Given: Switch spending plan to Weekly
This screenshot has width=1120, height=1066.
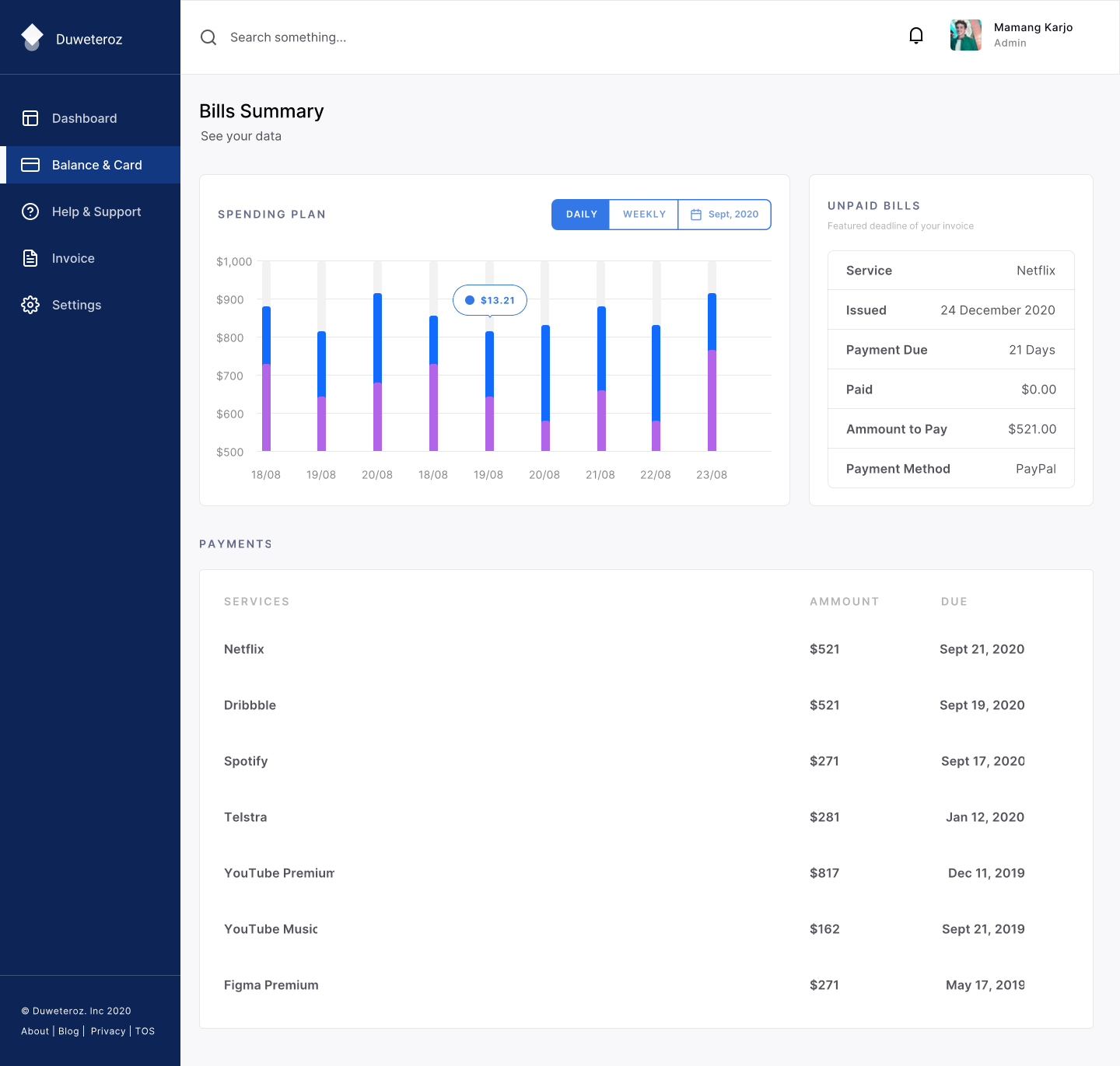Looking at the screenshot, I should pos(644,215).
